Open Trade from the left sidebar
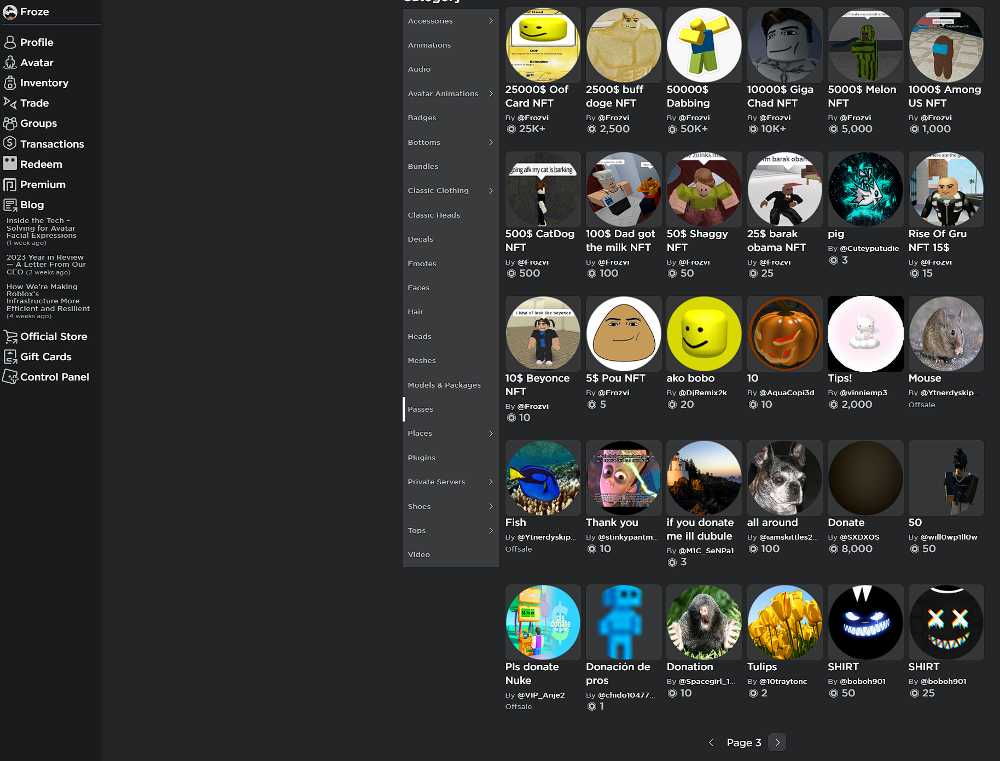 pyautogui.click(x=11, y=103)
